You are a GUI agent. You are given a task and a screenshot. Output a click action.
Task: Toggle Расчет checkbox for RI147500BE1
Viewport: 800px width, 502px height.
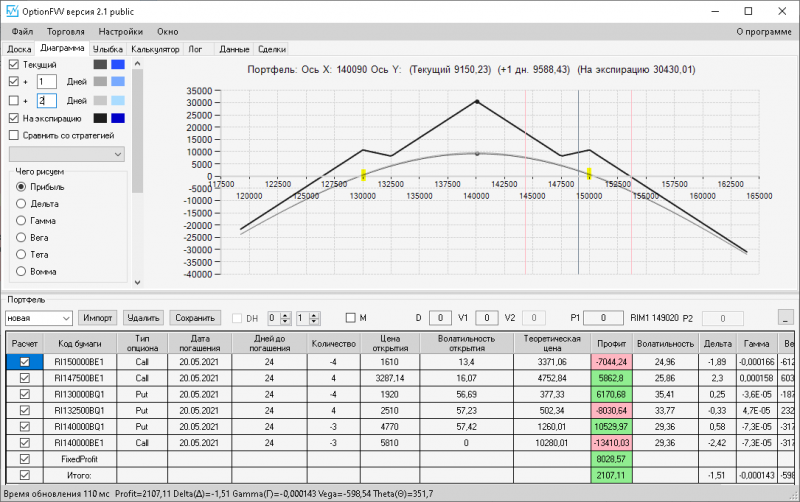pos(24,378)
